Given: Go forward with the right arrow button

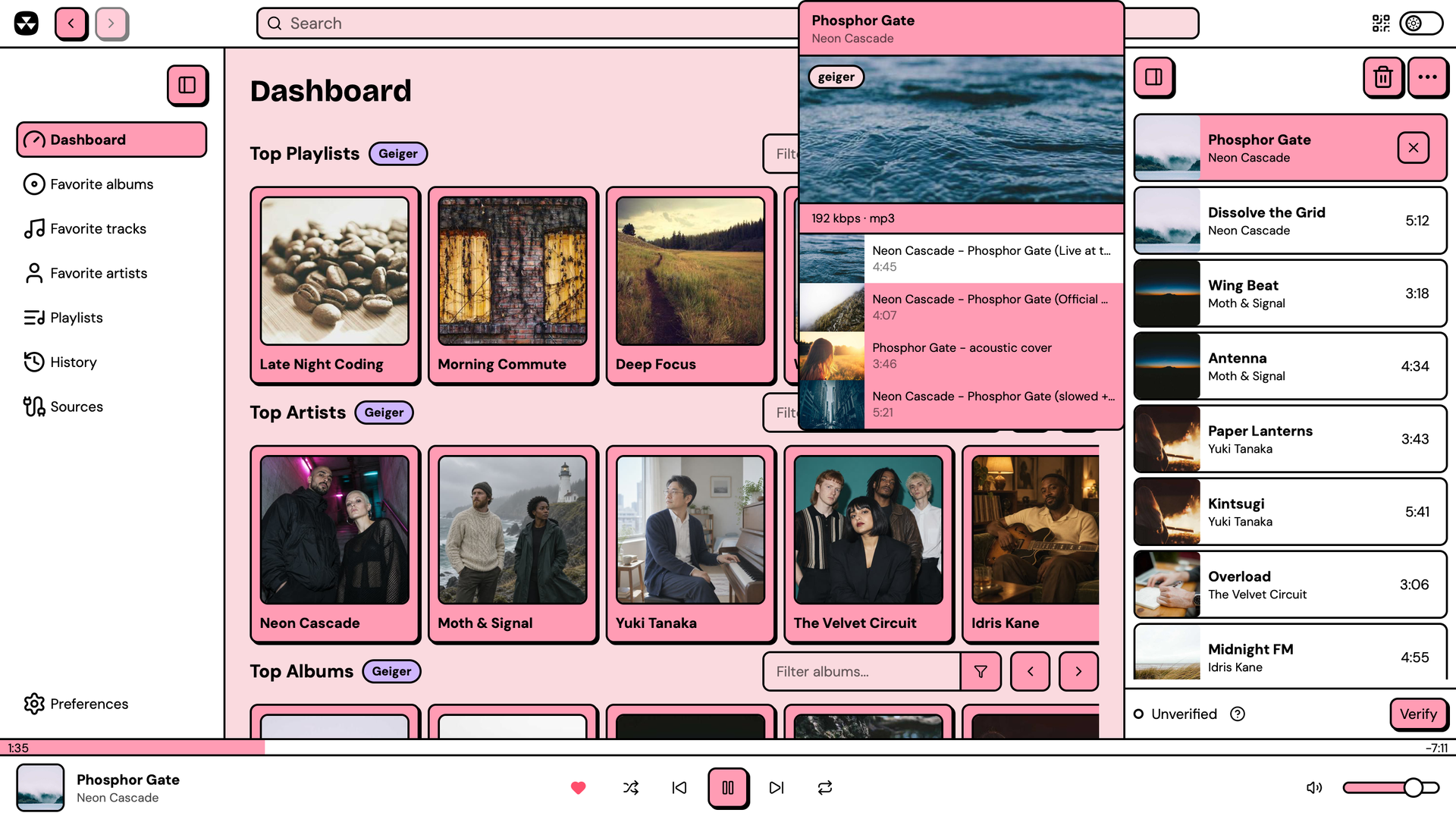Looking at the screenshot, I should [x=111, y=24].
